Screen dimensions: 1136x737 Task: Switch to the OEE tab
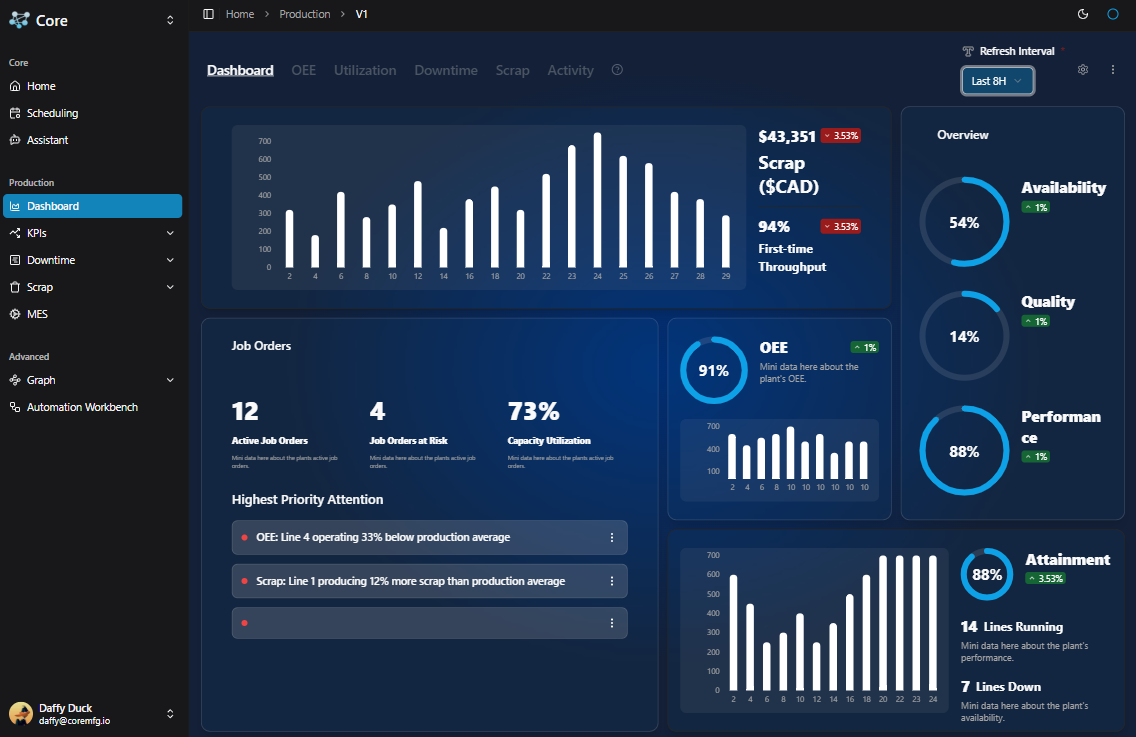(x=303, y=70)
